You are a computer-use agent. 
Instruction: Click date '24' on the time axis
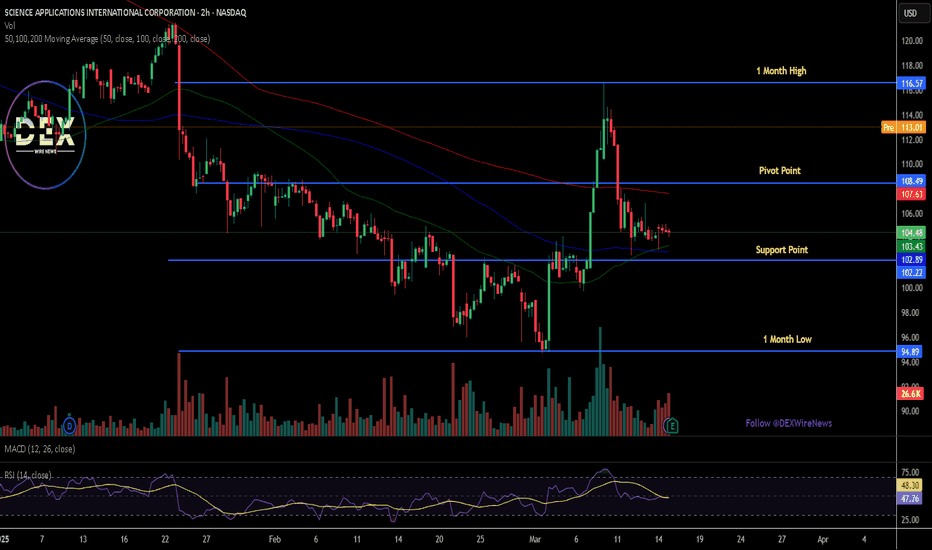pyautogui.click(x=741, y=539)
